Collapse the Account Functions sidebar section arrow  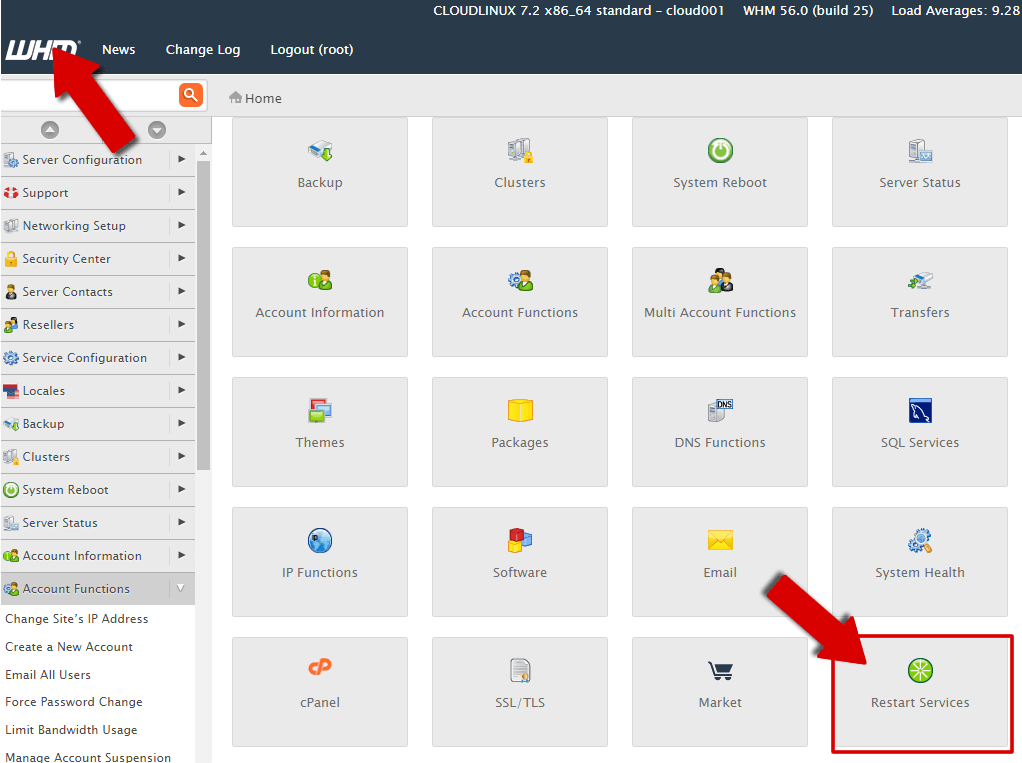point(181,588)
